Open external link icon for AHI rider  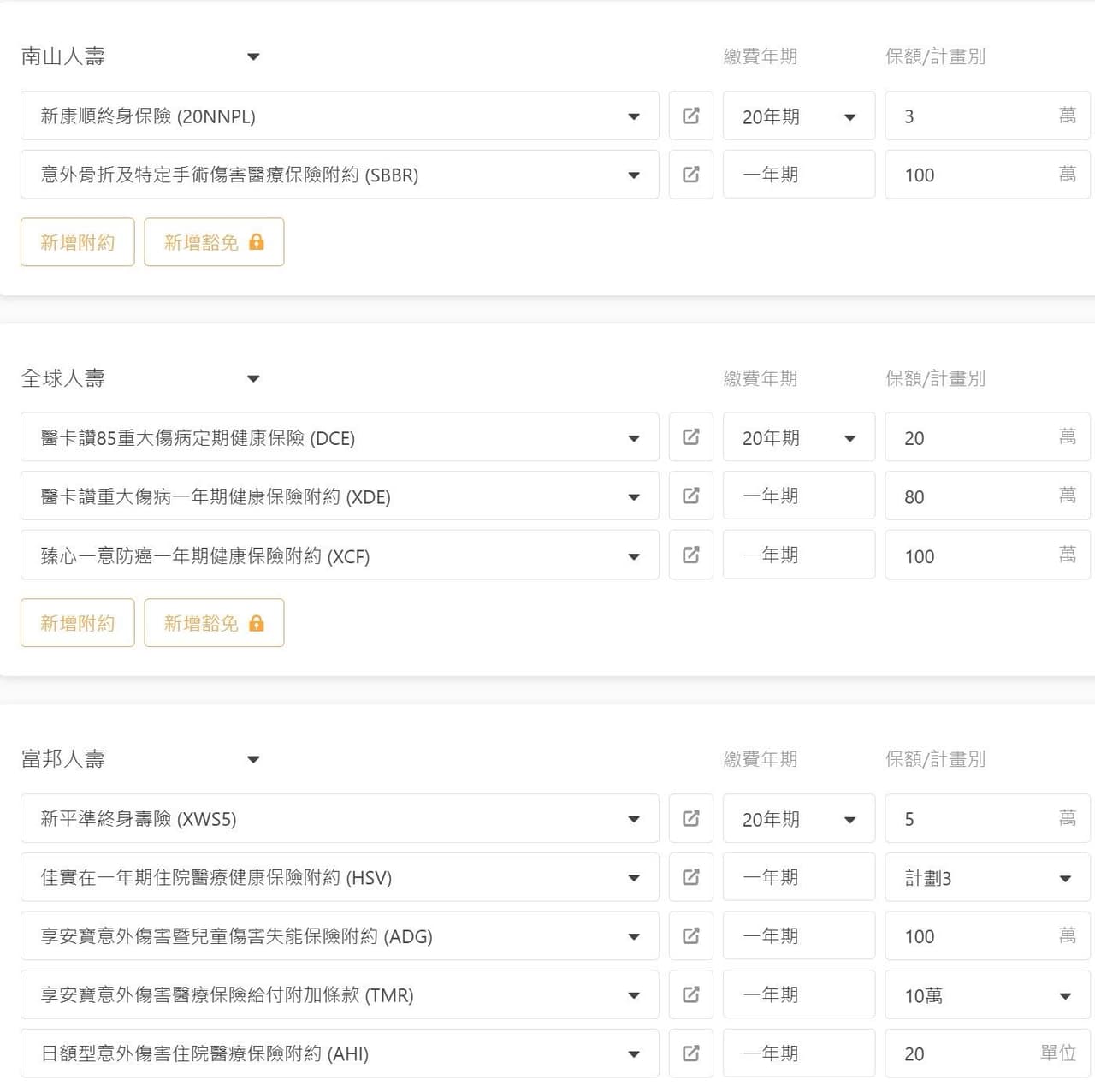pos(690,1053)
